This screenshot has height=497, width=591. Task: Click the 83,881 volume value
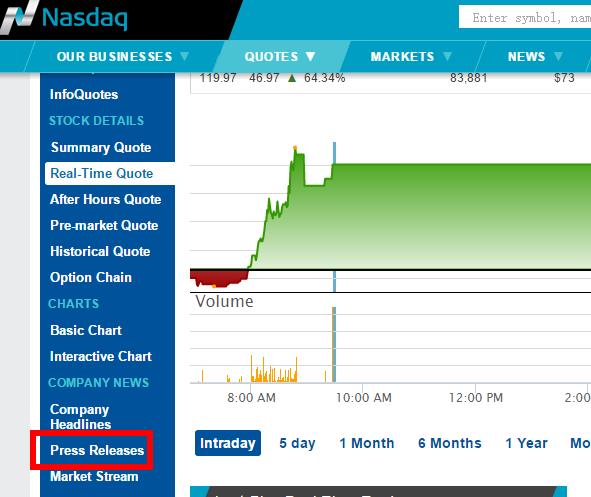point(469,78)
